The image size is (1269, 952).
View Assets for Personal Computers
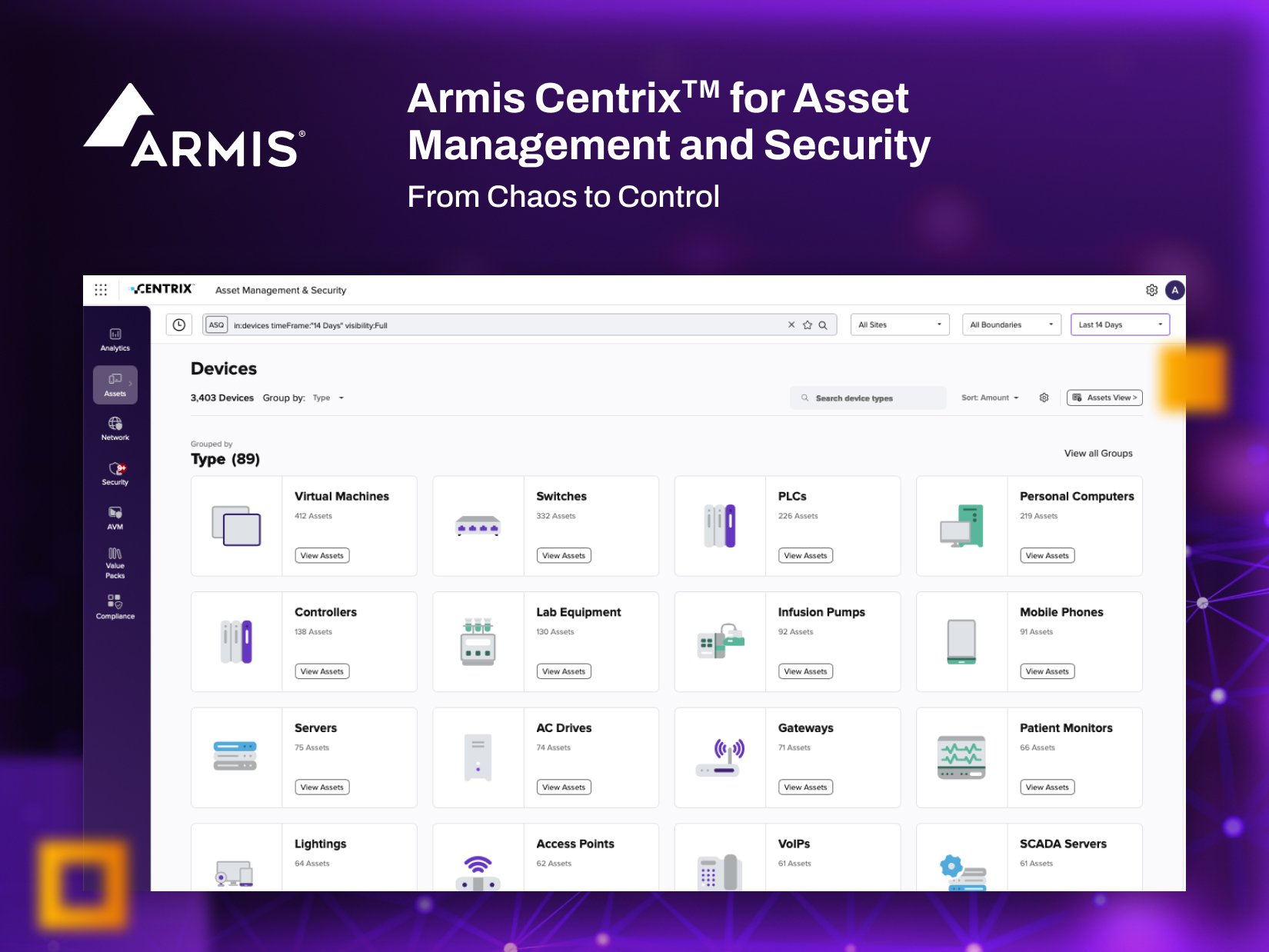(x=1047, y=555)
